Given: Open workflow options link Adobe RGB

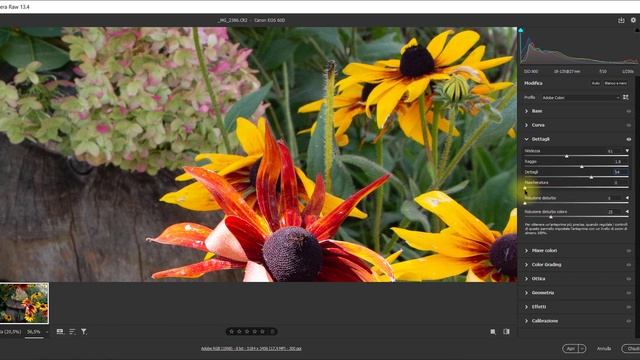Looking at the screenshot, I should 251,349.
